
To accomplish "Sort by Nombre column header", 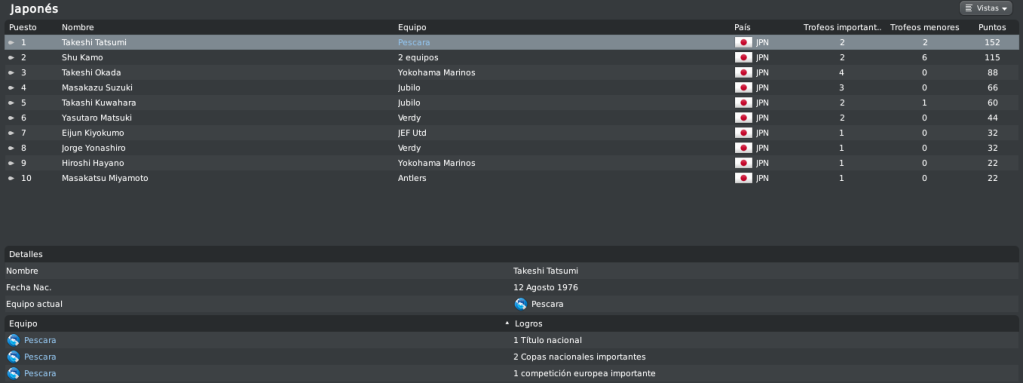I will point(78,27).
